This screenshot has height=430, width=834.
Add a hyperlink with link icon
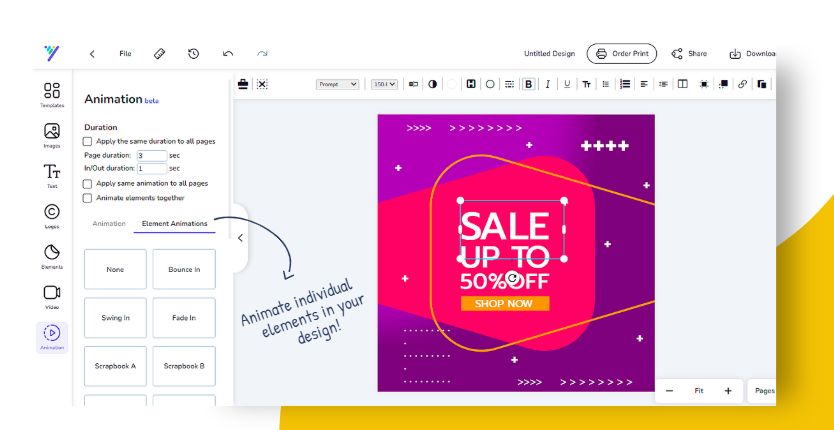click(x=743, y=84)
